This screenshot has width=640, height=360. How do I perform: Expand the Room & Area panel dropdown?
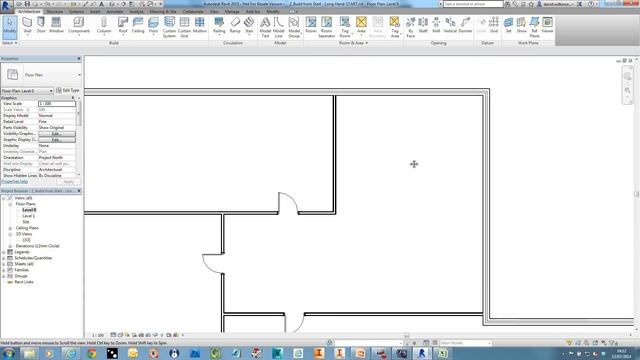click(353, 43)
